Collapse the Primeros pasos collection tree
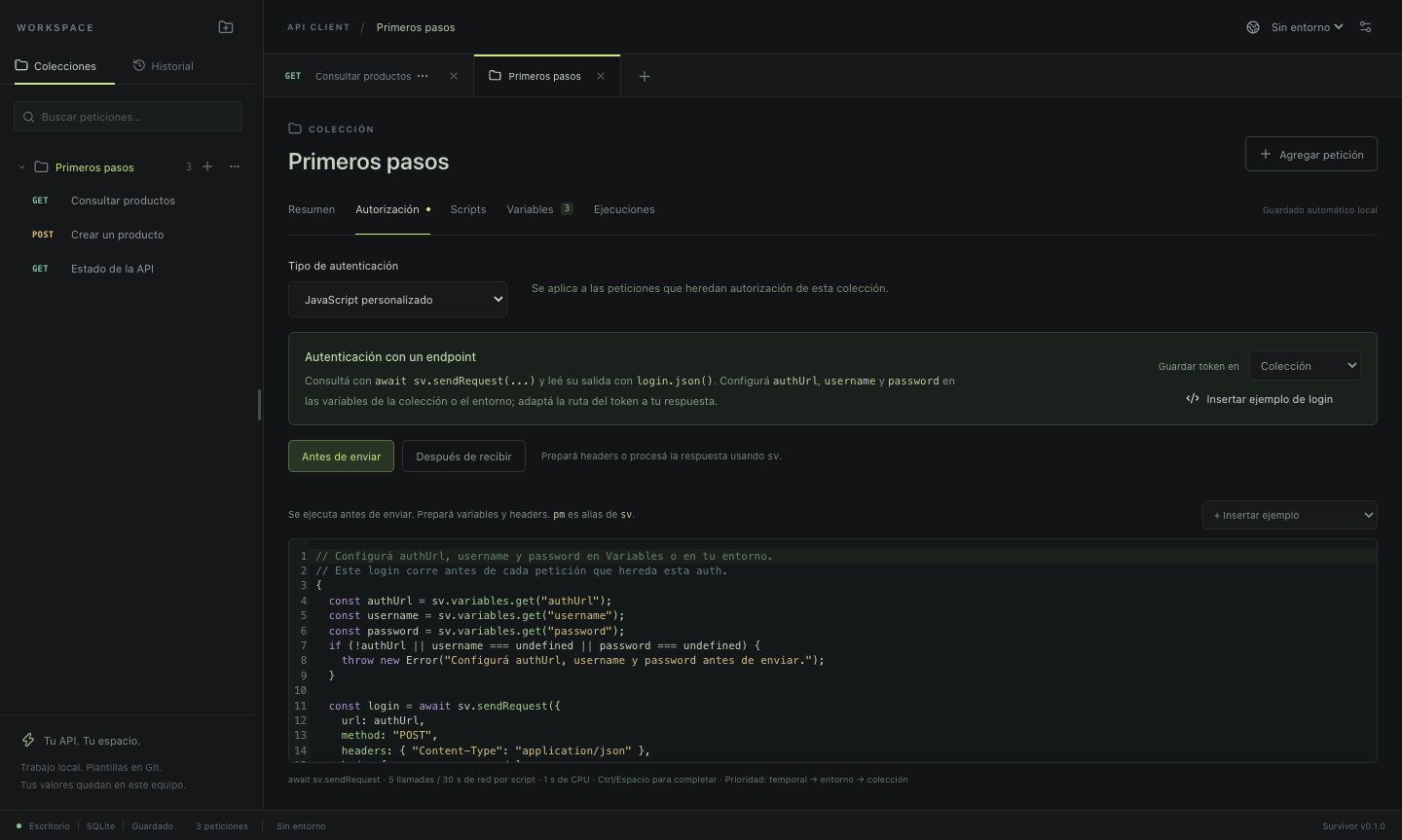The width and height of the screenshot is (1402, 840). coord(21,166)
